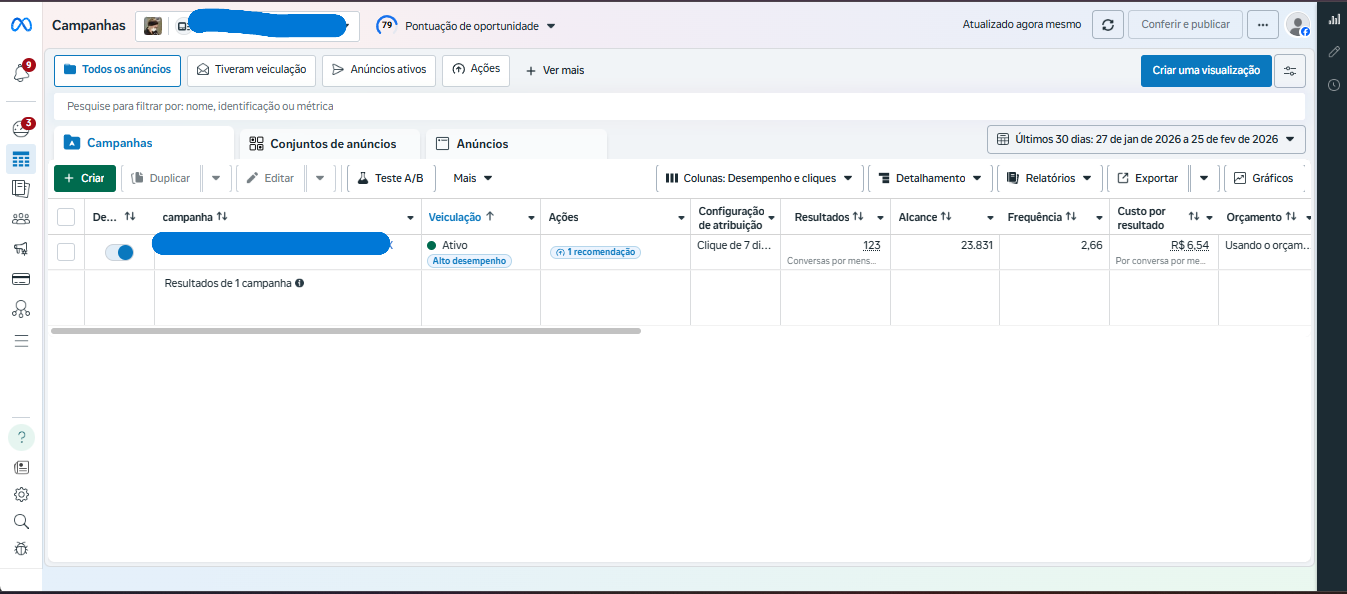Open the billing credit card icon

[21, 279]
